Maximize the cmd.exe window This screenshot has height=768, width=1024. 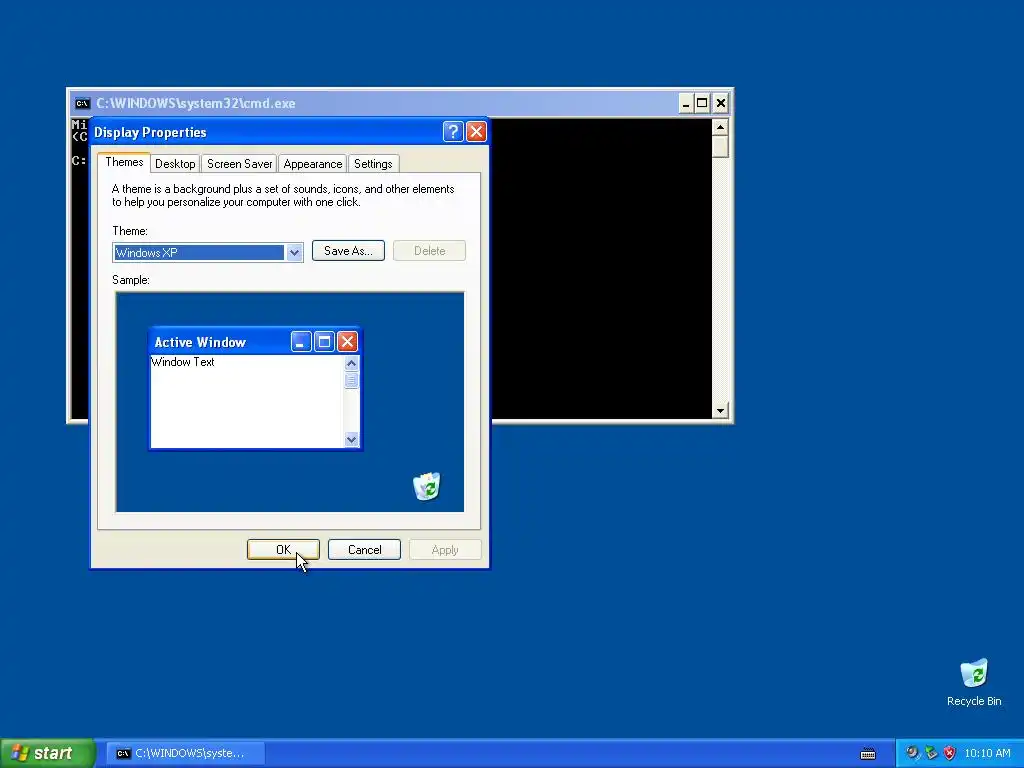click(x=702, y=103)
